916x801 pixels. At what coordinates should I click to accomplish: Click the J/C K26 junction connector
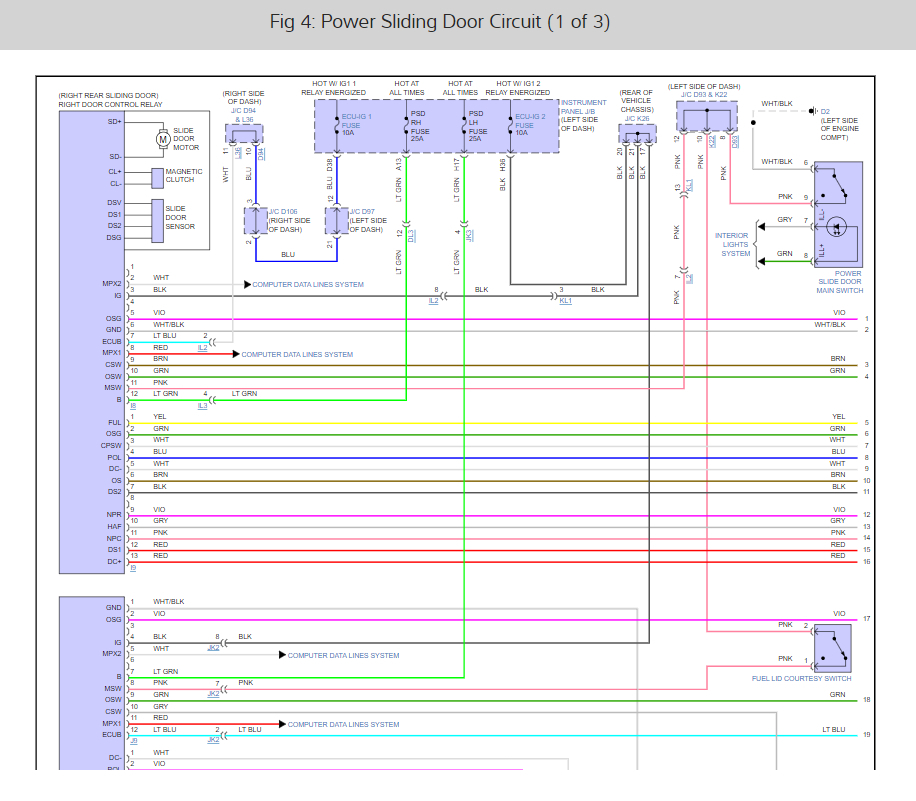(634, 135)
